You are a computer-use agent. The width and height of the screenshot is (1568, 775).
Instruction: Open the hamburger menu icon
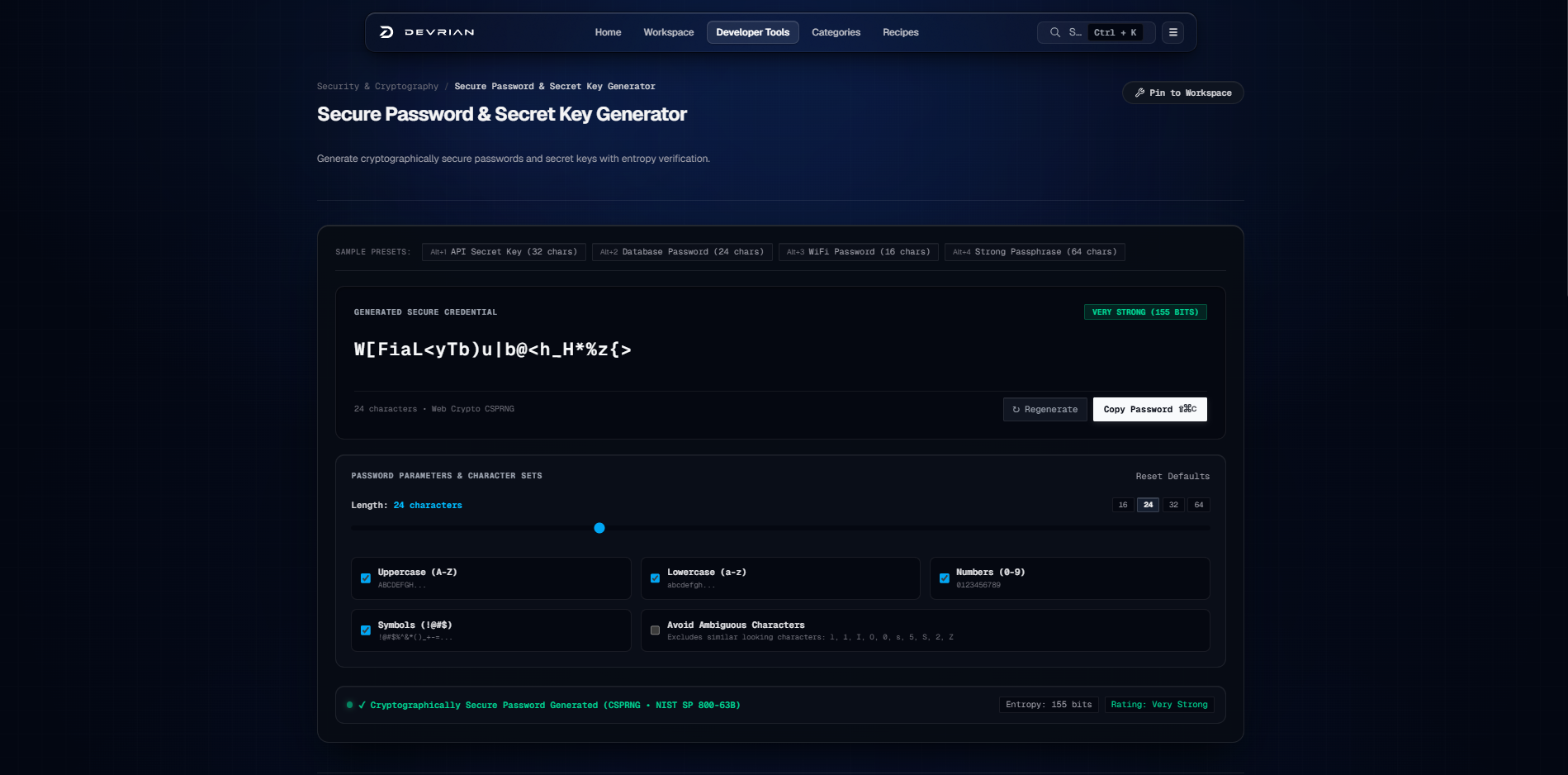(x=1172, y=32)
